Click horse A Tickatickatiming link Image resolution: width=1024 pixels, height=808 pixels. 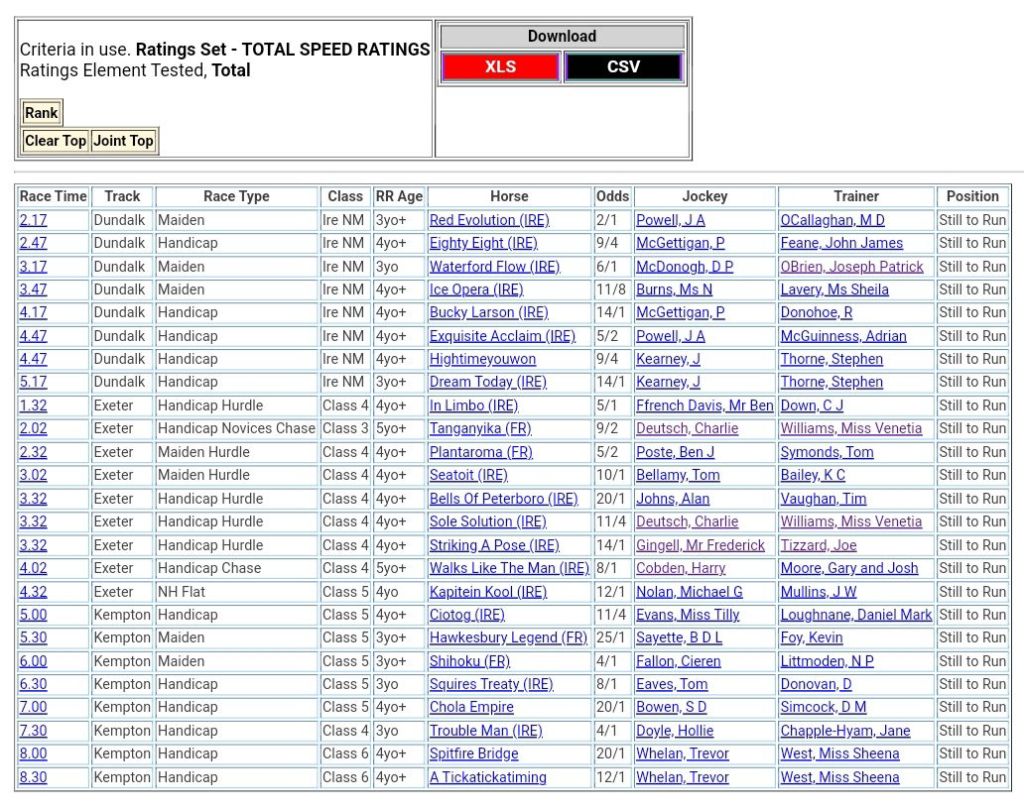(x=488, y=777)
